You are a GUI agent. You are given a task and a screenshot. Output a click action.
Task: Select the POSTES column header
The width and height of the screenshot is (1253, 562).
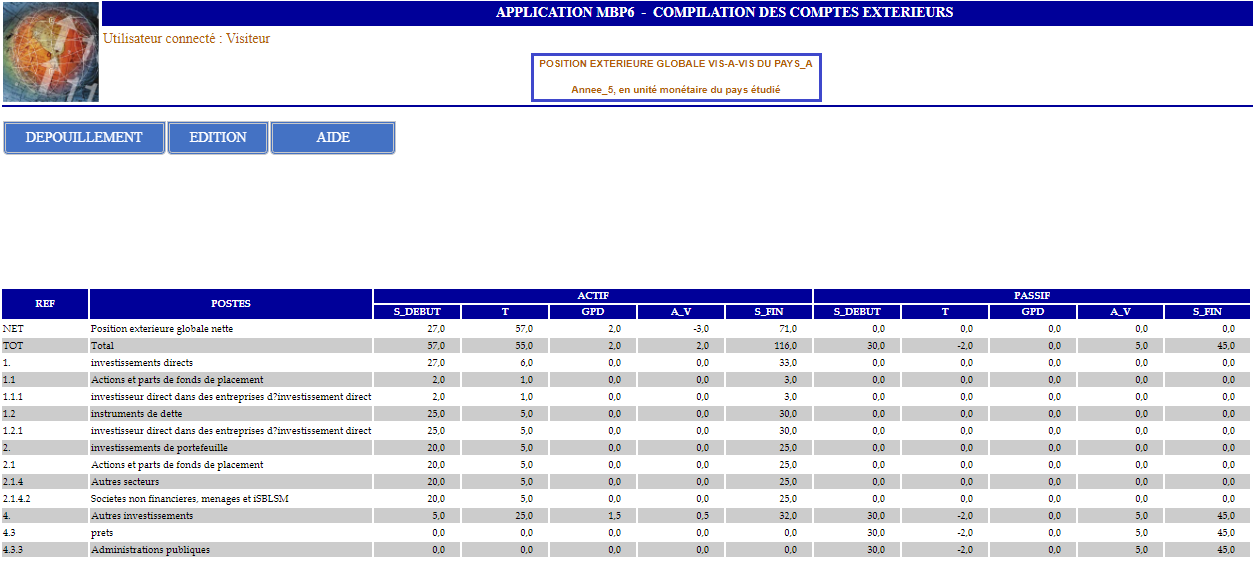[x=231, y=304]
